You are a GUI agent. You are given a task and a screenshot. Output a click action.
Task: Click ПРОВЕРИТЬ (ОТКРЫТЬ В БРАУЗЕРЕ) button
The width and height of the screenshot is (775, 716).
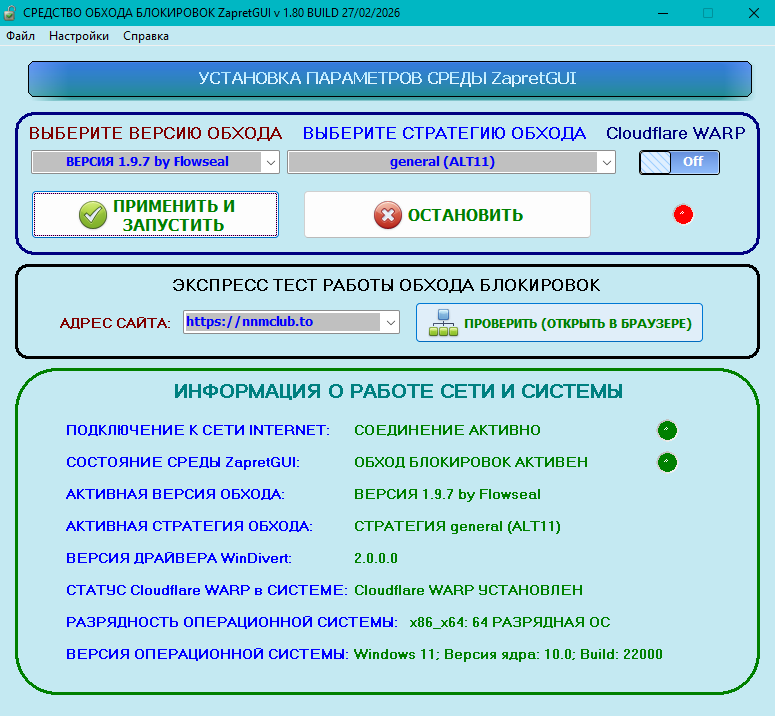(x=559, y=323)
